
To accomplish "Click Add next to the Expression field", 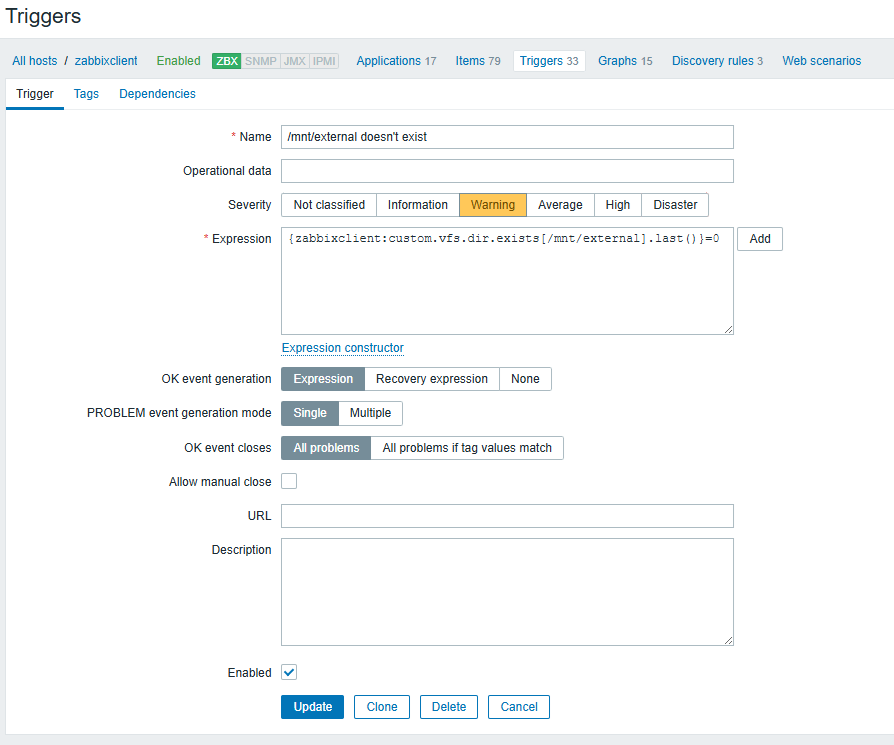I will pos(760,239).
